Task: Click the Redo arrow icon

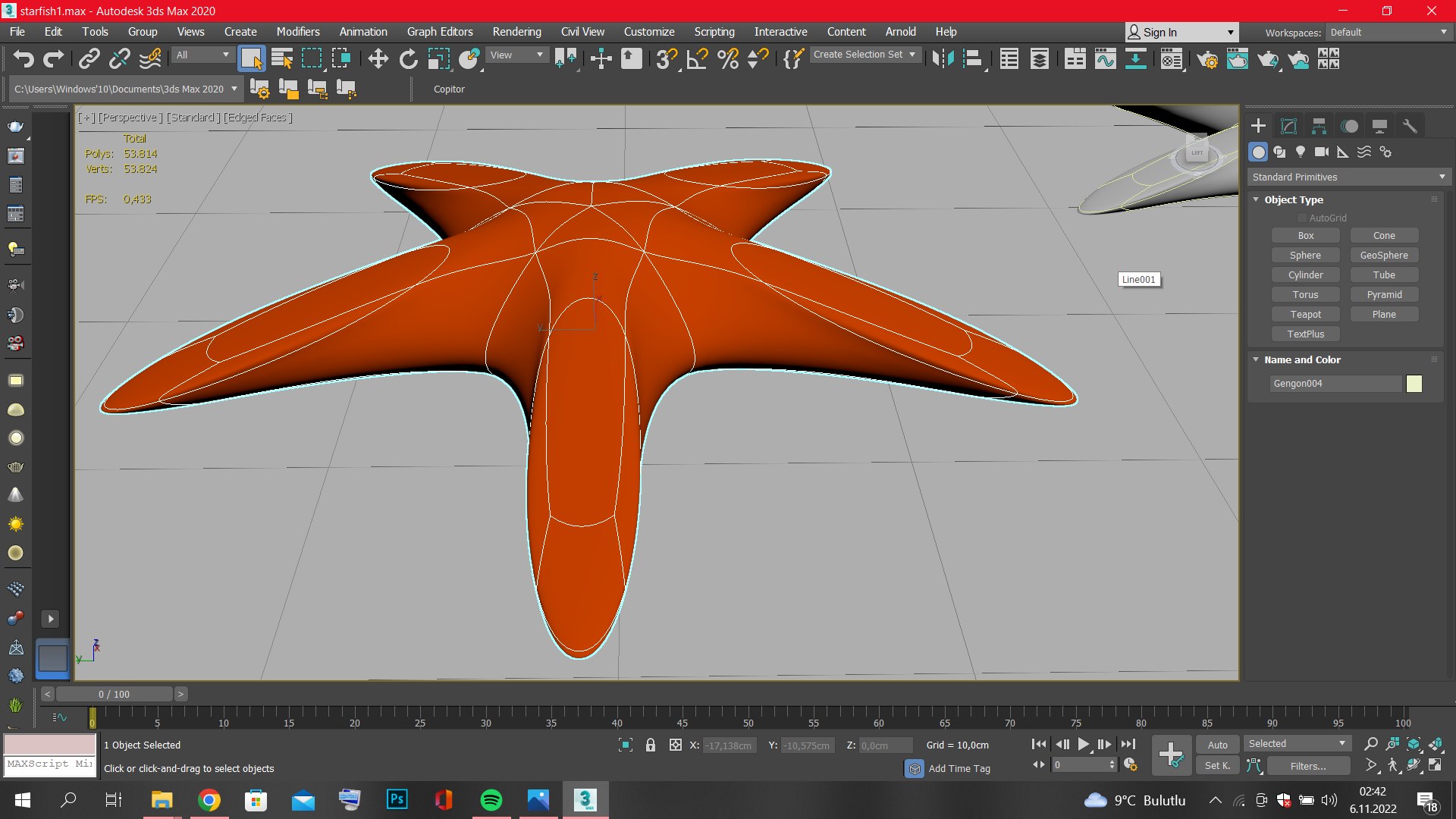Action: 53,58
